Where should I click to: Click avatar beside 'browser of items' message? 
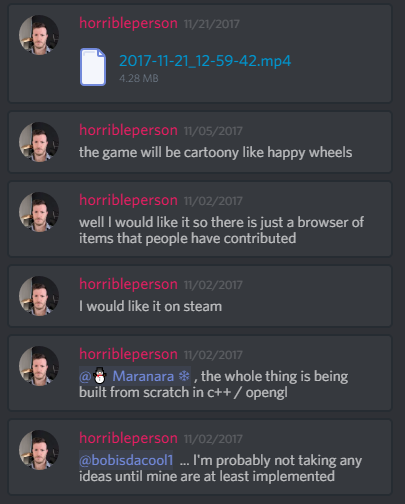tap(39, 212)
